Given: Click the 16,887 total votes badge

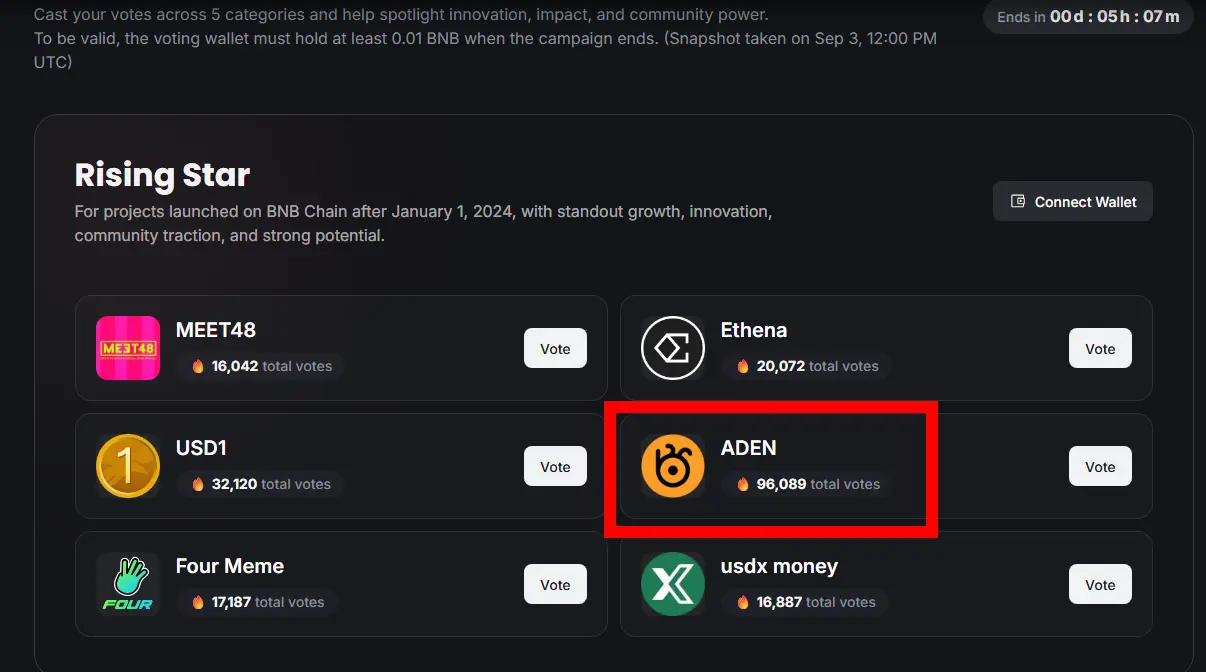Looking at the screenshot, I should (x=805, y=602).
